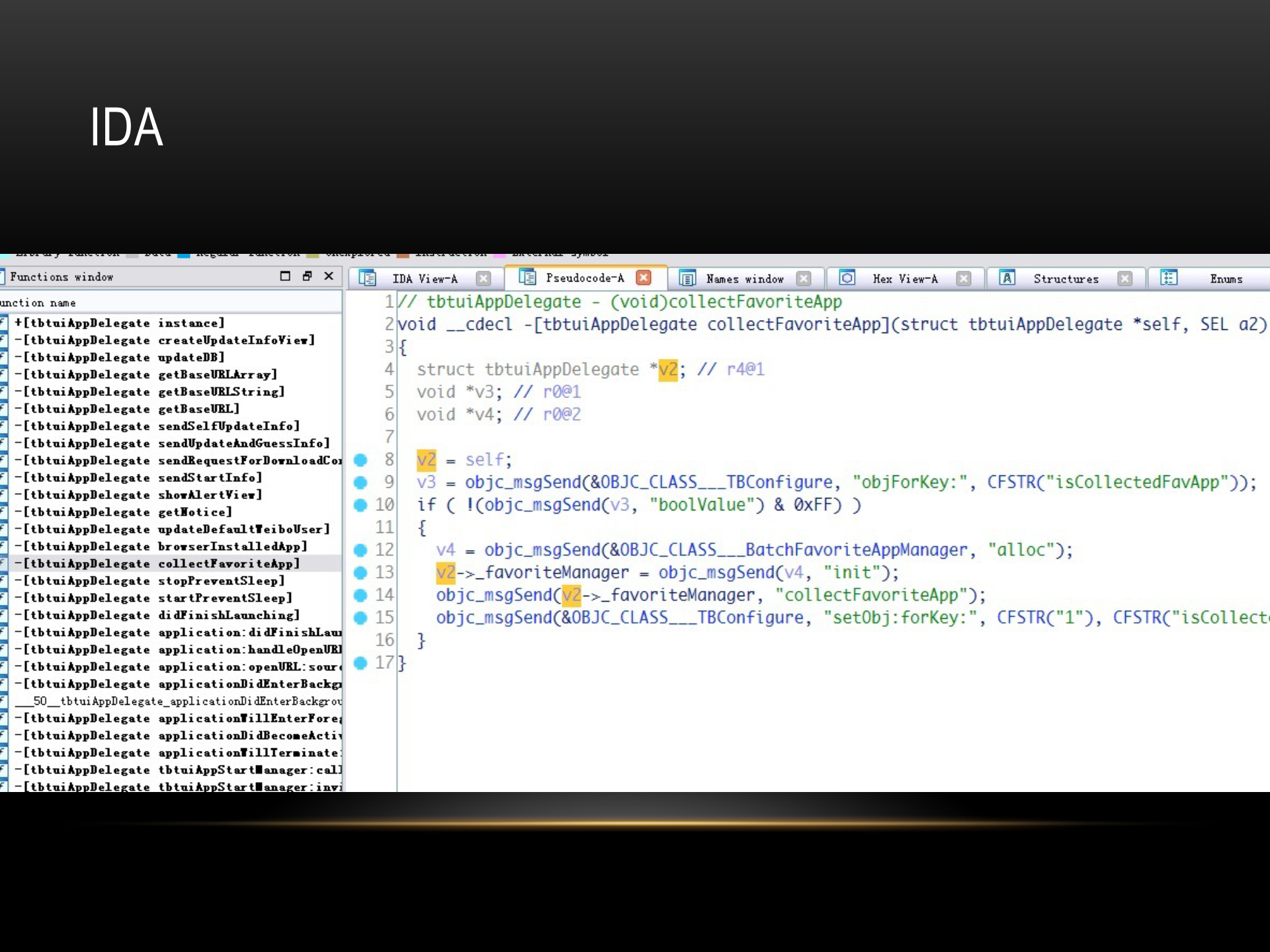Viewport: 1270px width, 952px height.
Task: Click the Pseudocode-A tab icon
Action: click(x=527, y=278)
